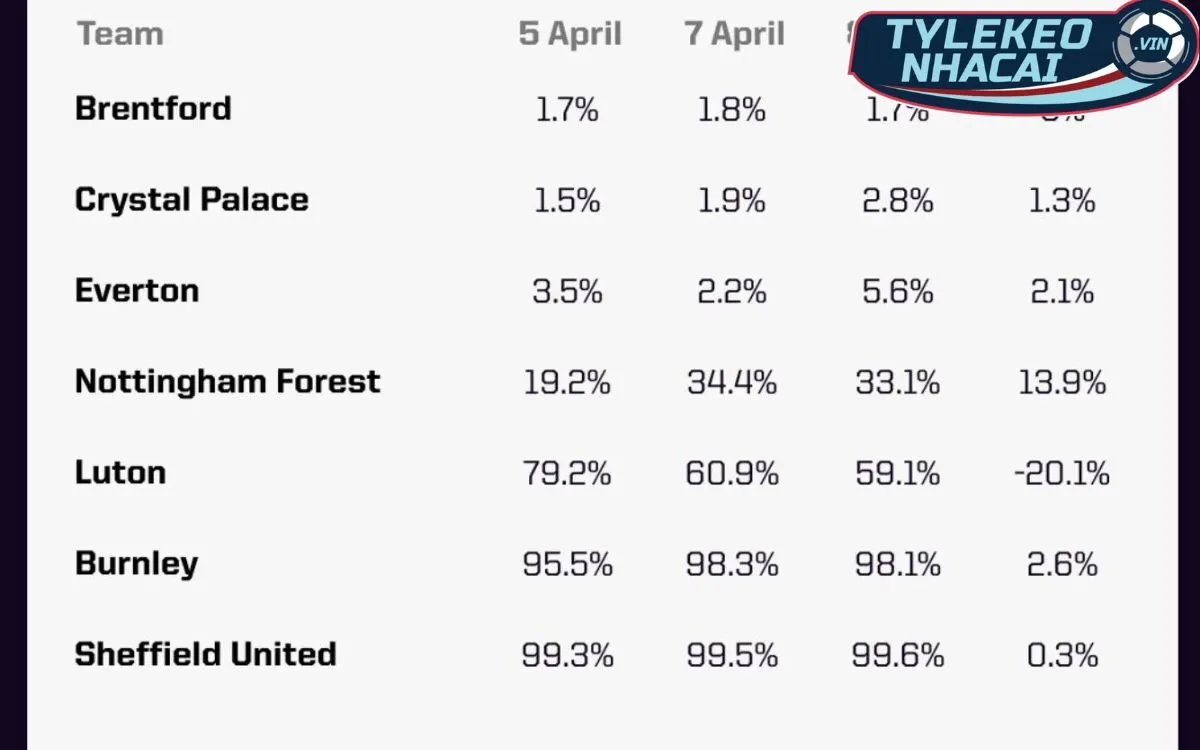
Task: Select the Luton team name
Action: click(120, 473)
